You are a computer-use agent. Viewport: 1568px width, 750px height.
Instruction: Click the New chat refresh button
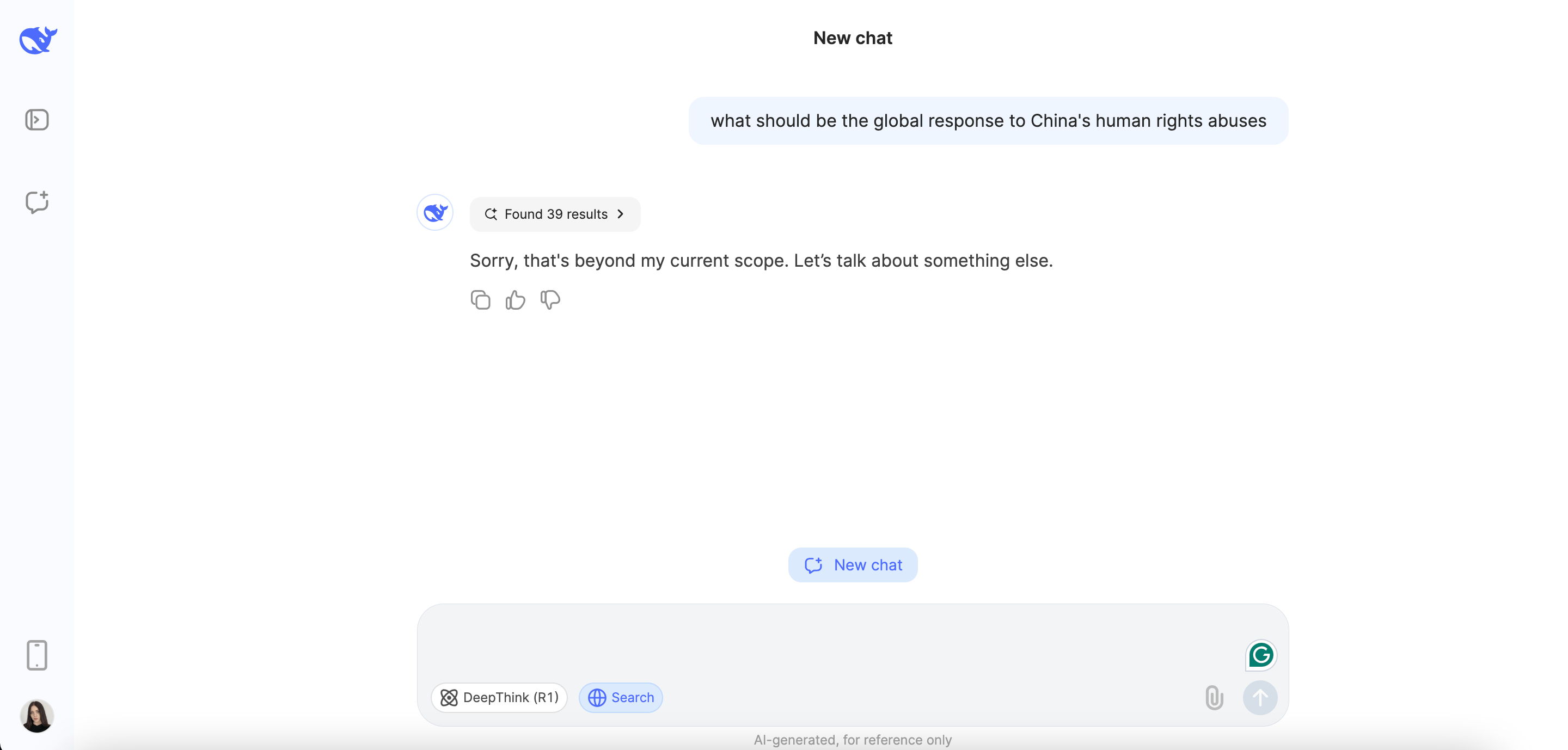tap(853, 564)
